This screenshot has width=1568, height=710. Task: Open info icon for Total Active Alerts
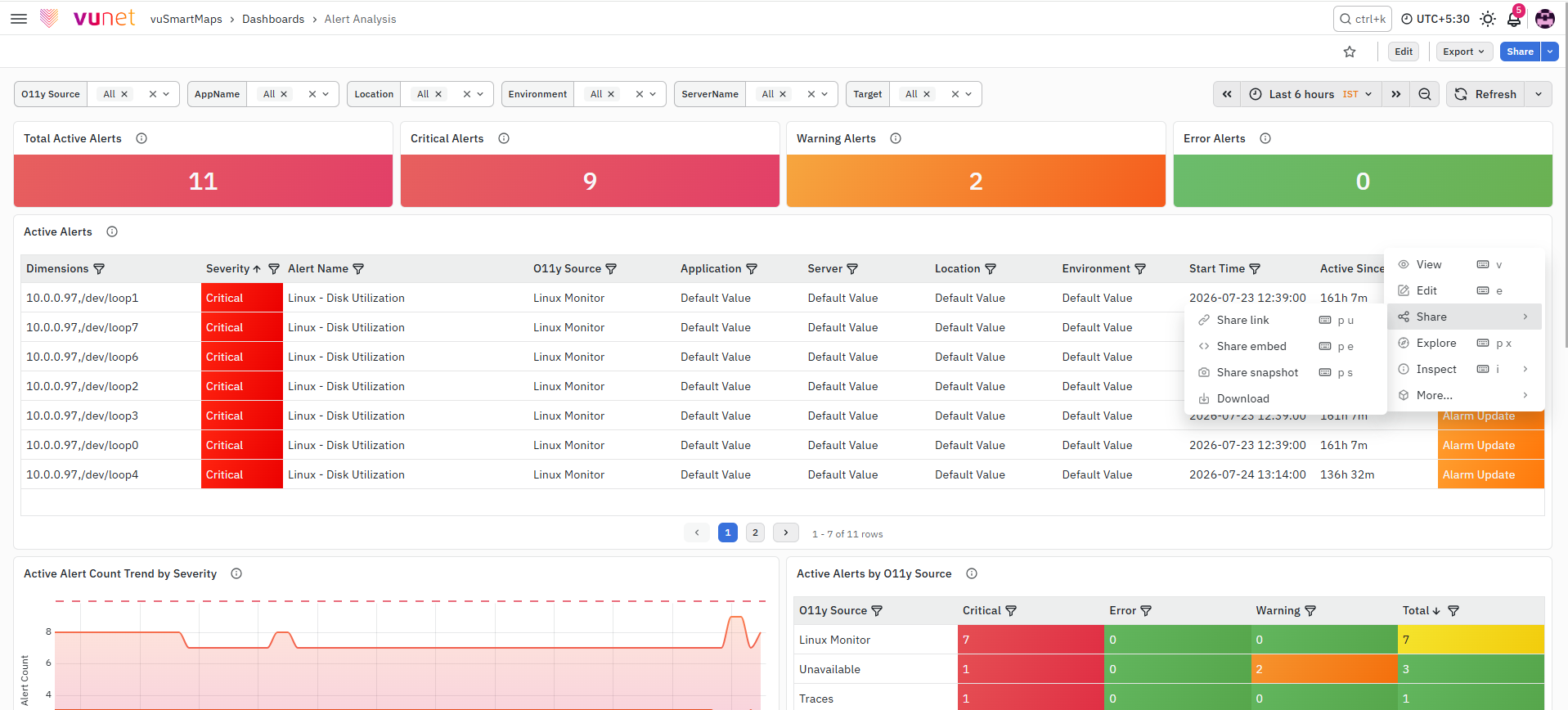click(x=142, y=138)
